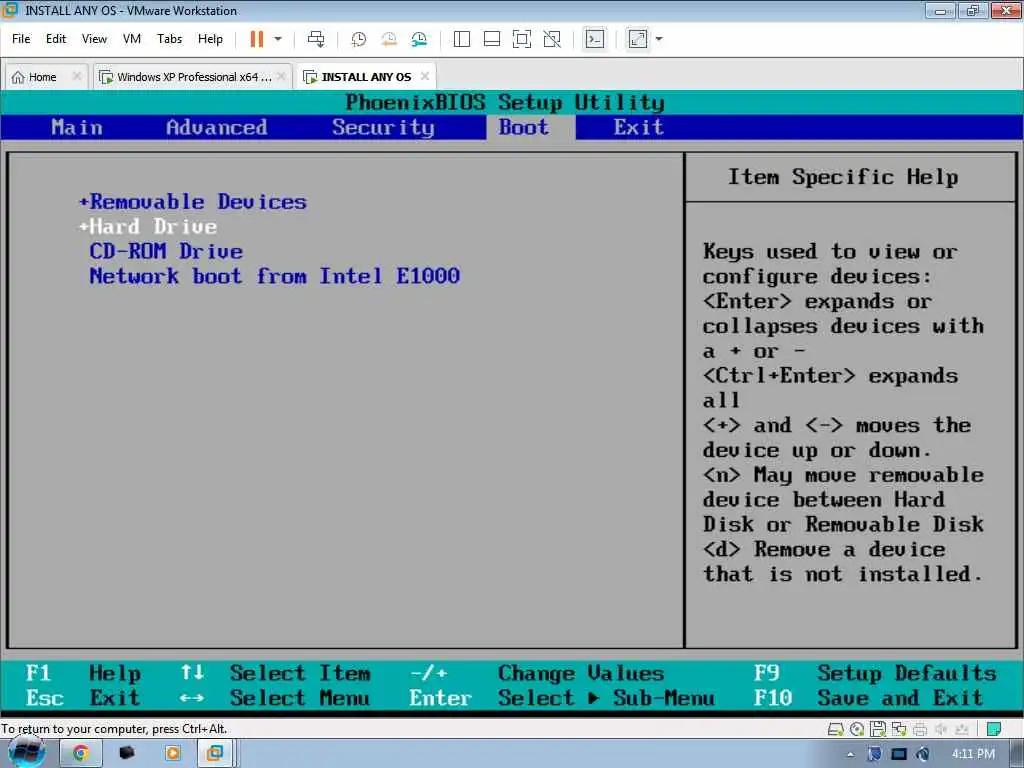
Task: Close the Windows XP Professional tab
Action: tap(281, 76)
